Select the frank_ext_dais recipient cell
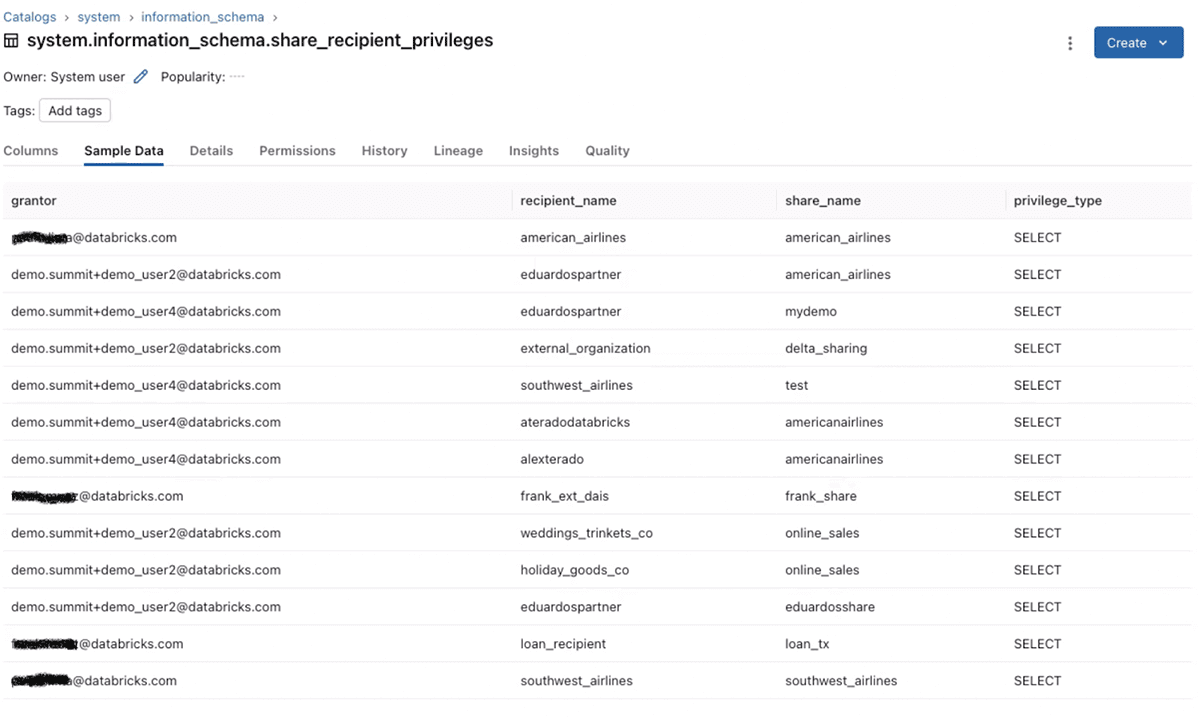The image size is (1200, 720). click(x=564, y=496)
